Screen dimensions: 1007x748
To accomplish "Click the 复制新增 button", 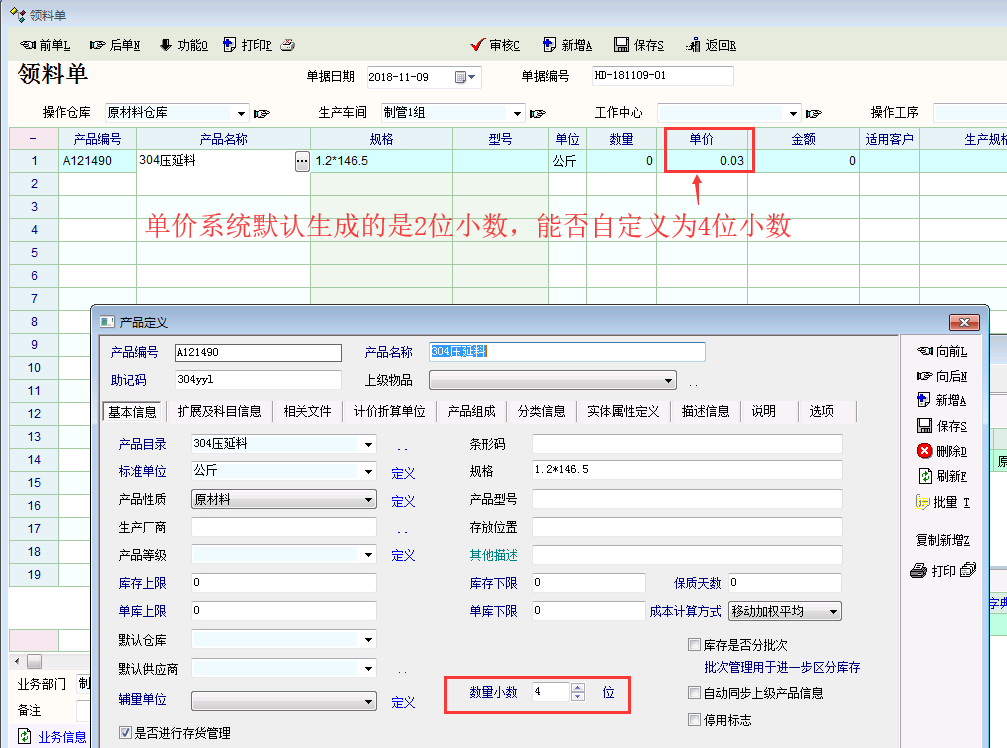I will [x=942, y=540].
